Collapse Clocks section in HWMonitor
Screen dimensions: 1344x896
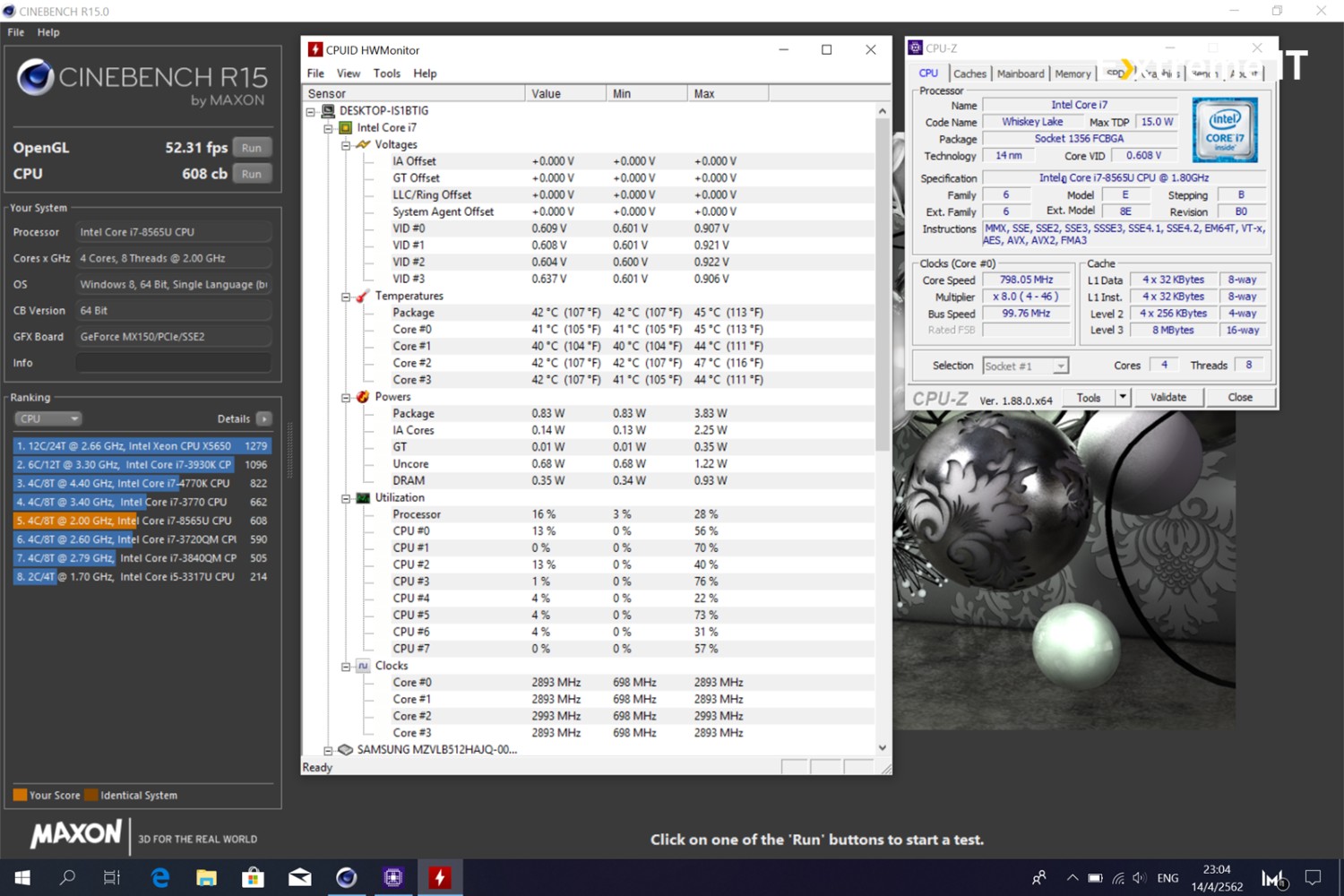point(346,667)
